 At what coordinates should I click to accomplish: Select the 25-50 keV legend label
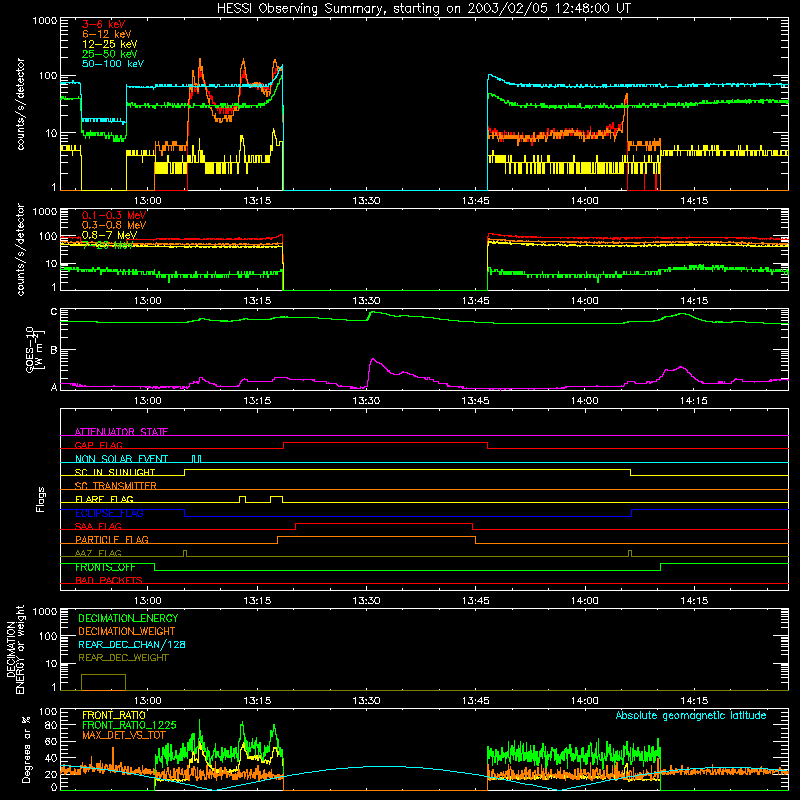110,54
